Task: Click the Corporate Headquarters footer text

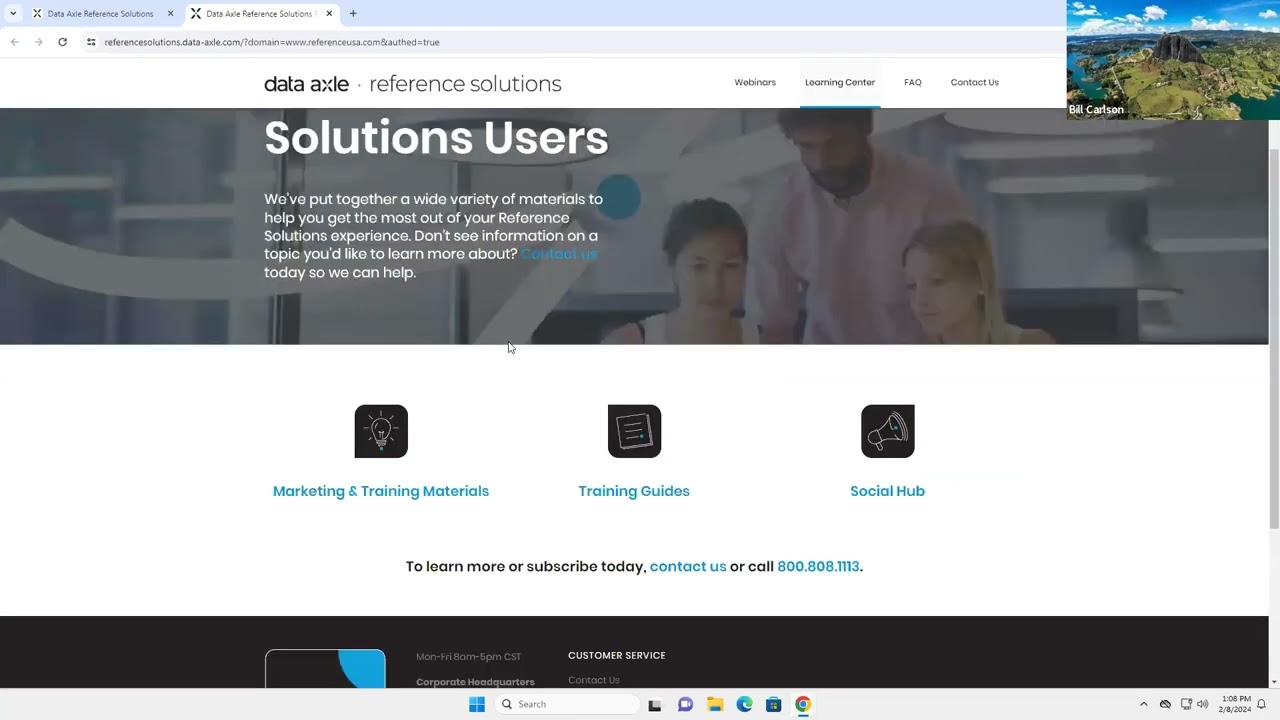Action: click(x=475, y=682)
